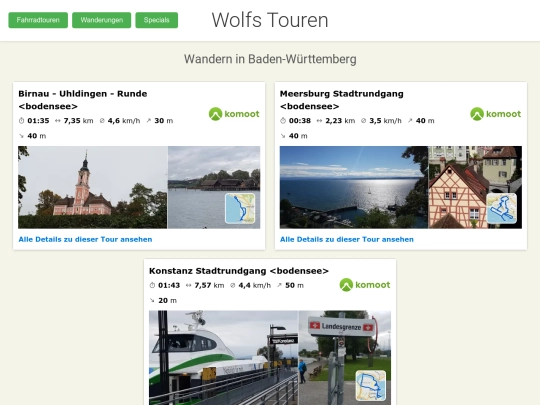Click the distance arrow icon in the Meersburg card
The image size is (540, 405).
click(x=319, y=121)
